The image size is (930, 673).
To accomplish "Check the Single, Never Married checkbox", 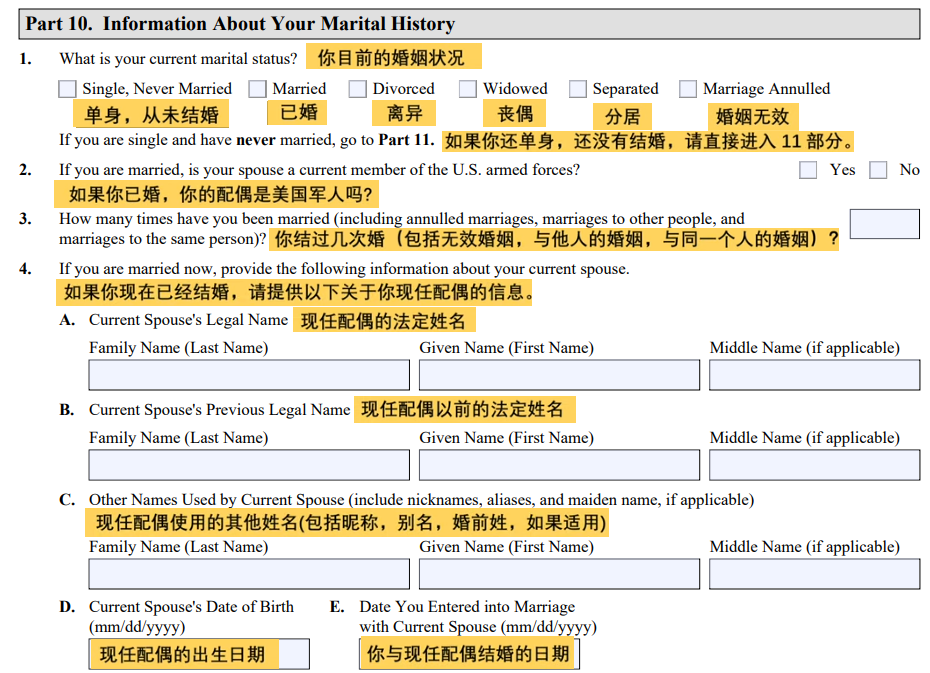I will point(67,89).
